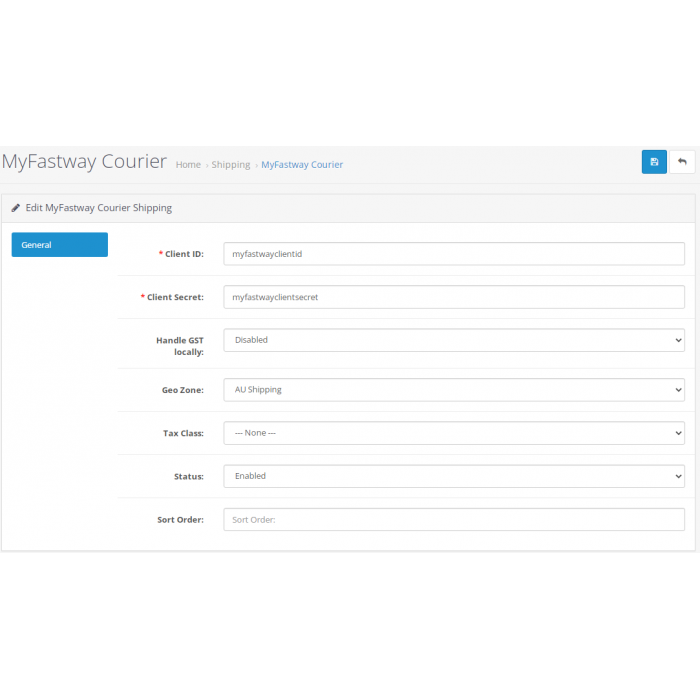Click the back arrow cancel icon

[682, 162]
